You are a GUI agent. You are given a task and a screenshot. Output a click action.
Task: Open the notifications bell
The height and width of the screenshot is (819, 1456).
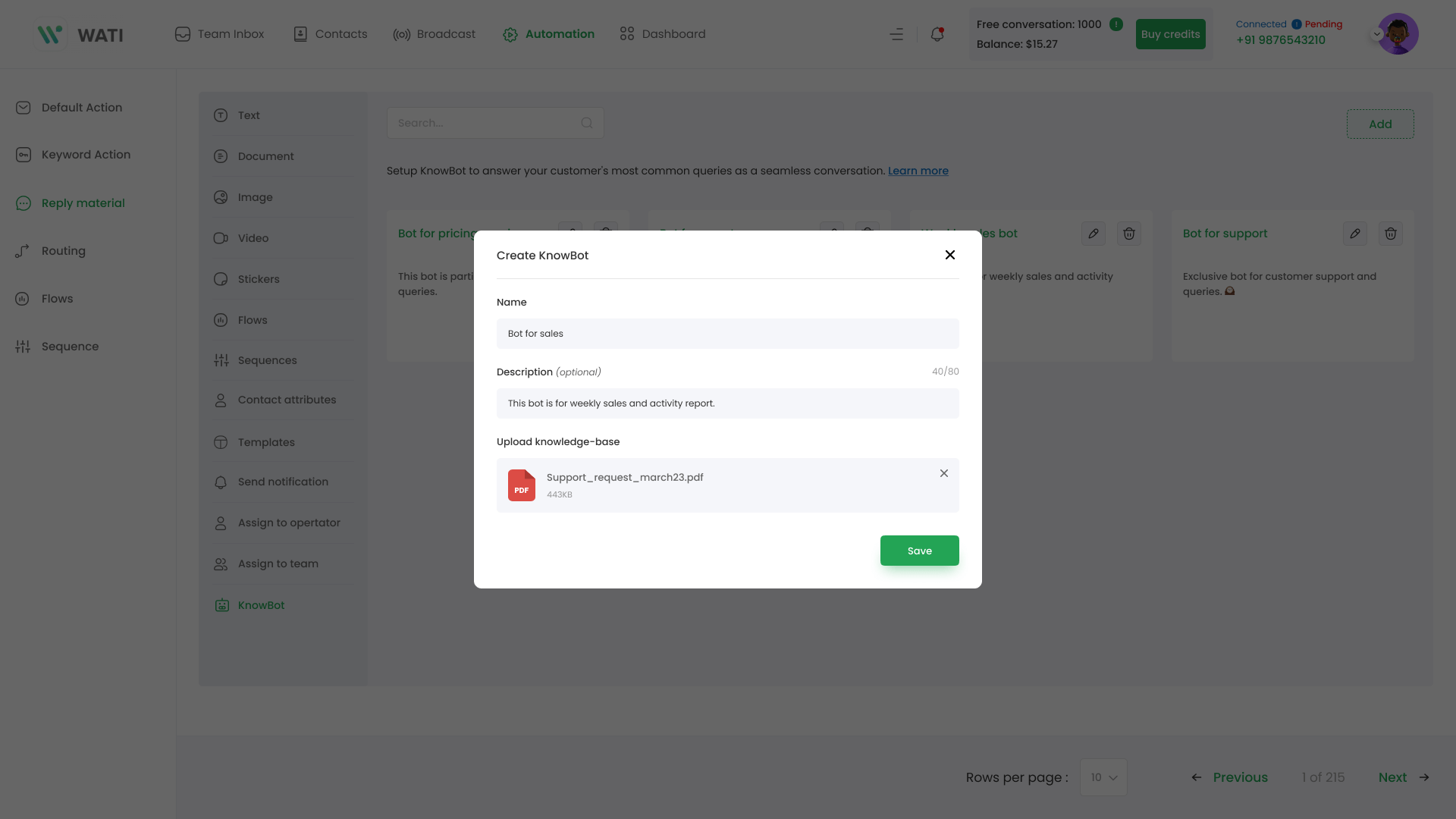pos(937,34)
